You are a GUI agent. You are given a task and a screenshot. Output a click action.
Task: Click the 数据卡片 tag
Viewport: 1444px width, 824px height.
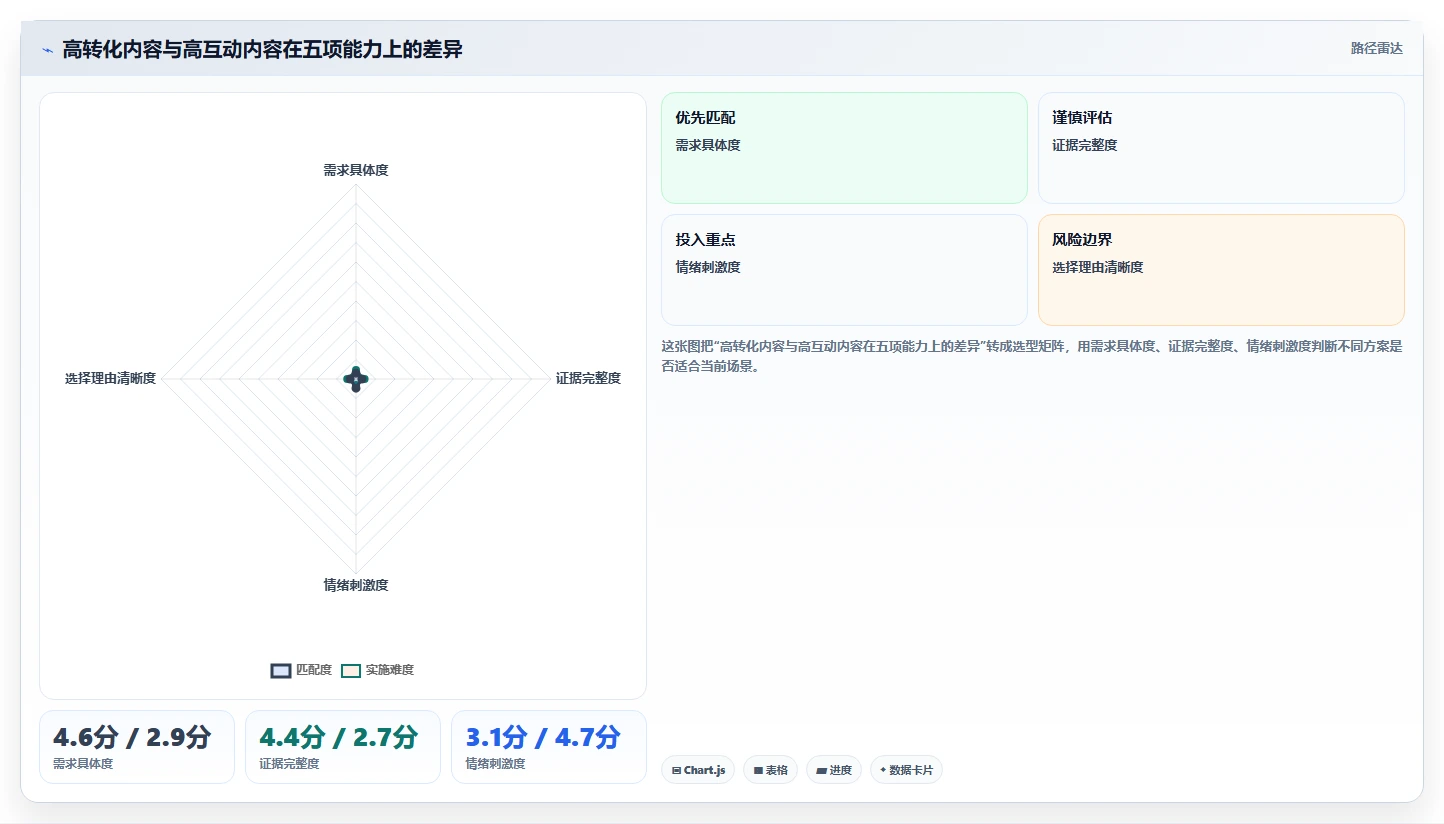906,770
